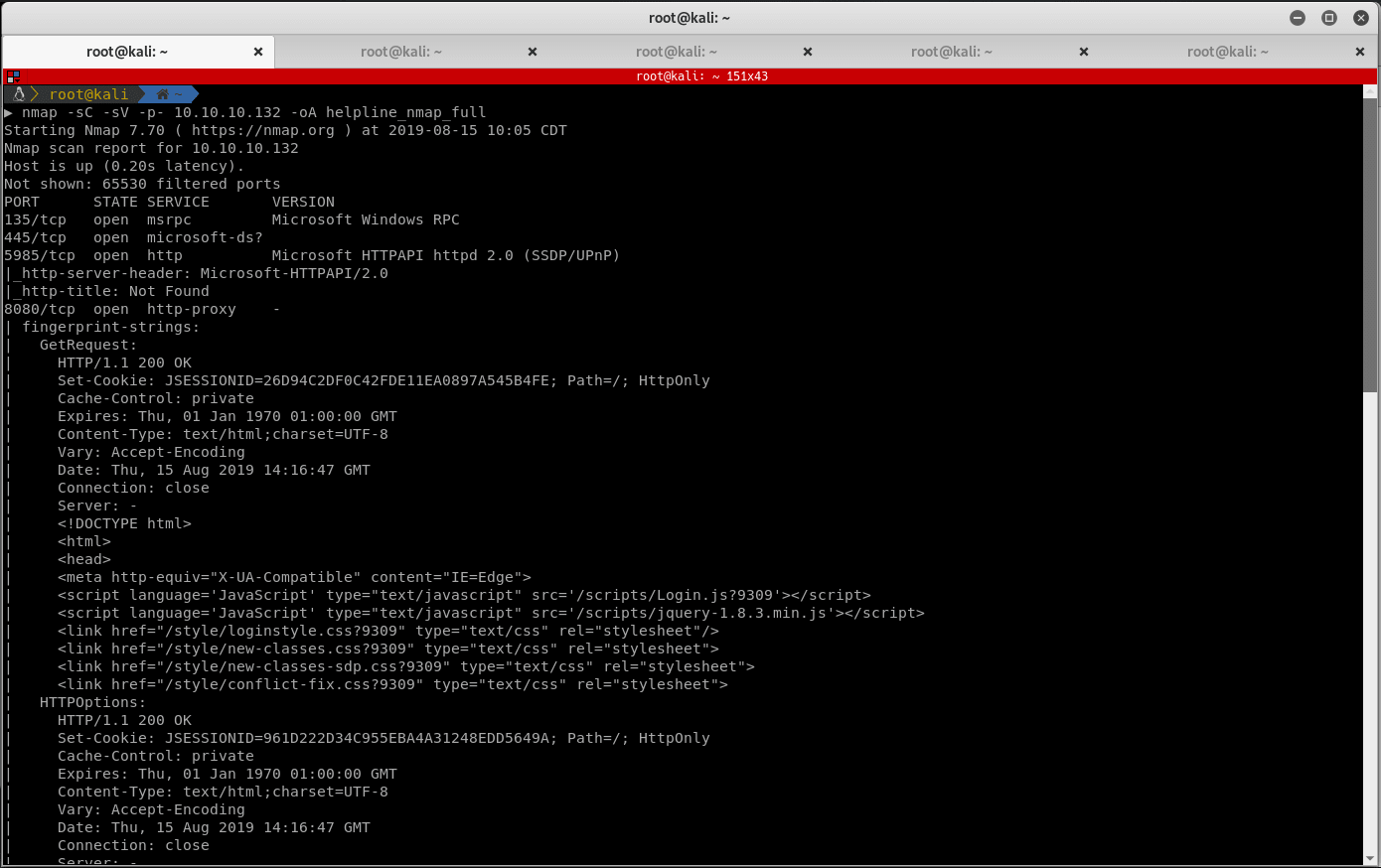Click 'Microsoft HTTPAPI httpd 2.0 (SSDP/UPnP)' text
Image resolution: width=1381 pixels, height=868 pixels.
click(446, 255)
